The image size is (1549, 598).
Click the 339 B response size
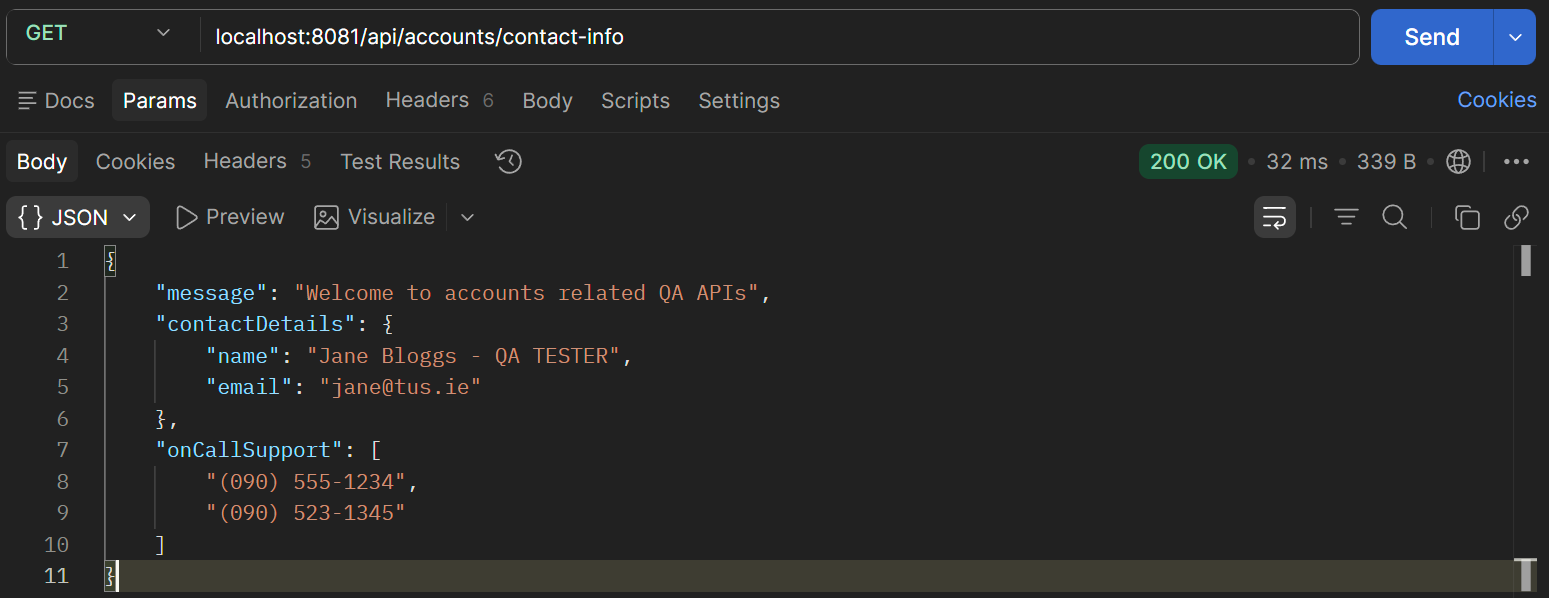(1386, 162)
